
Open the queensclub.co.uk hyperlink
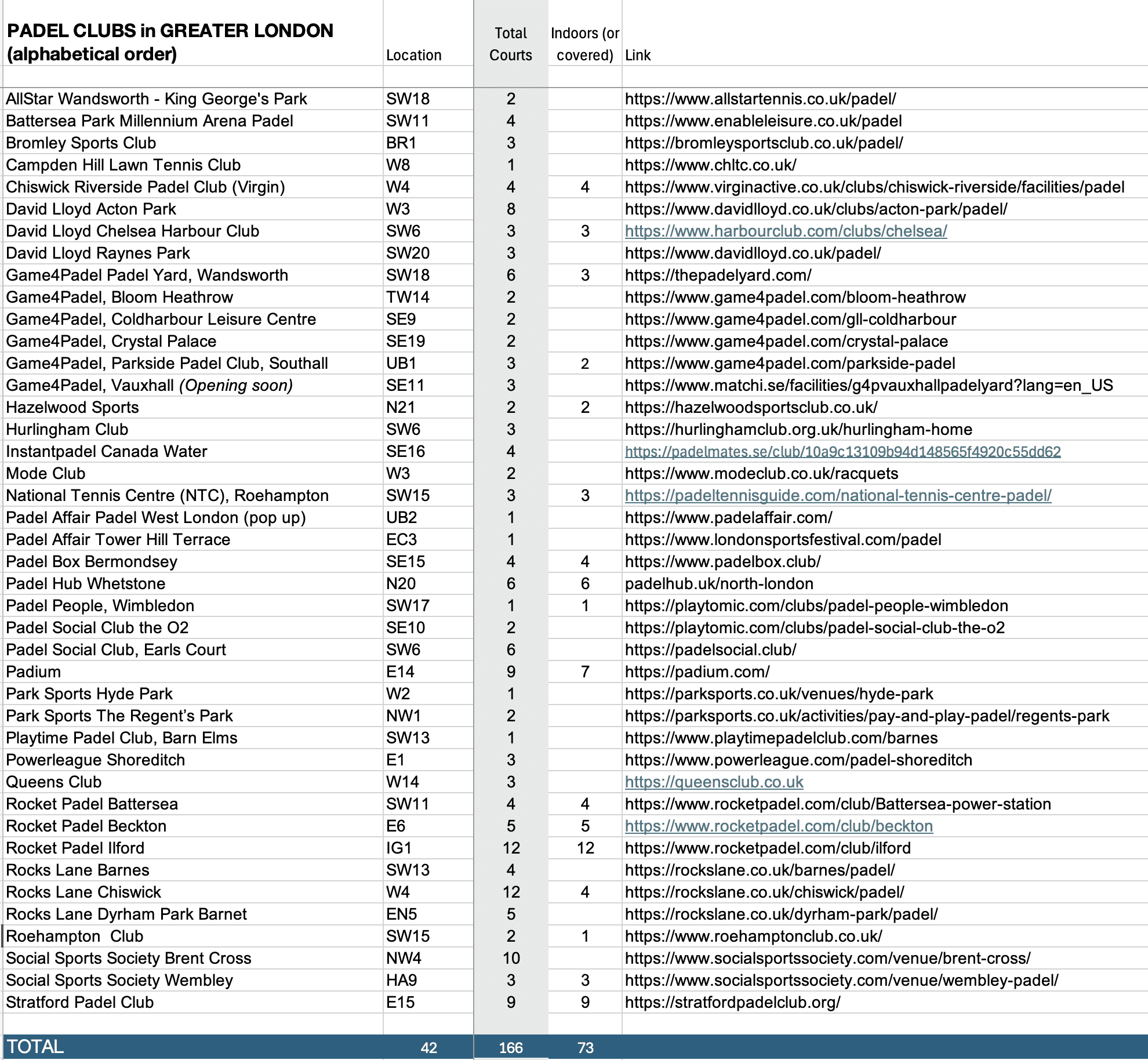click(x=714, y=782)
